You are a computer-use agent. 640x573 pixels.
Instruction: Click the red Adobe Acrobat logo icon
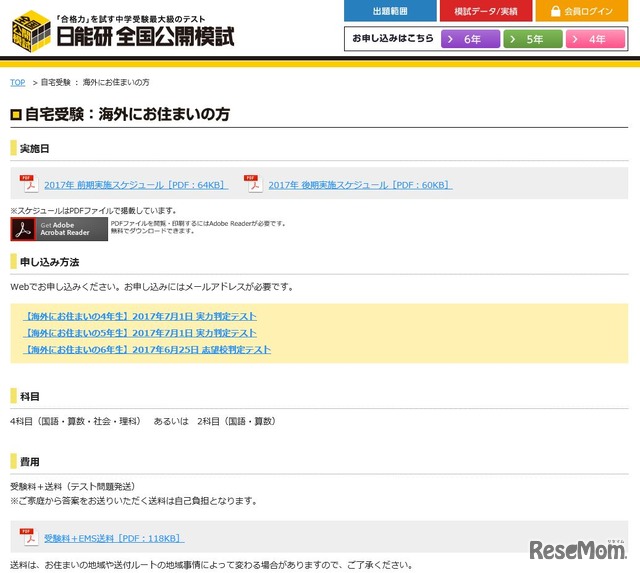click(x=23, y=229)
